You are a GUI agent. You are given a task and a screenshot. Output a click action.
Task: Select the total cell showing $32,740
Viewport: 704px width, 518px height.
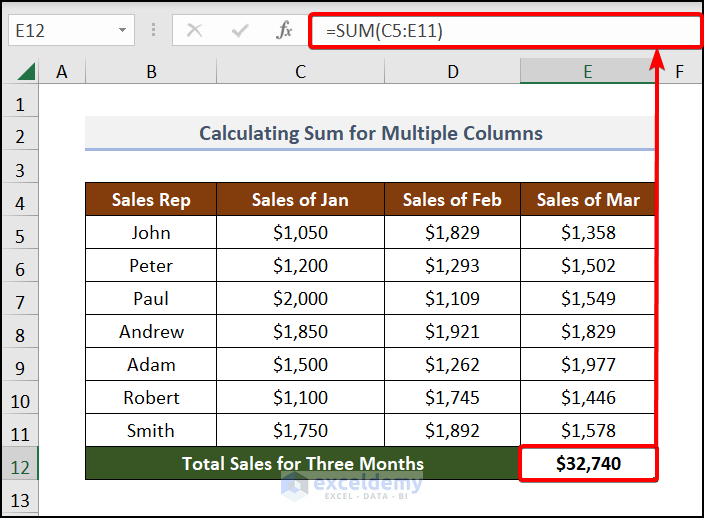[x=587, y=464]
